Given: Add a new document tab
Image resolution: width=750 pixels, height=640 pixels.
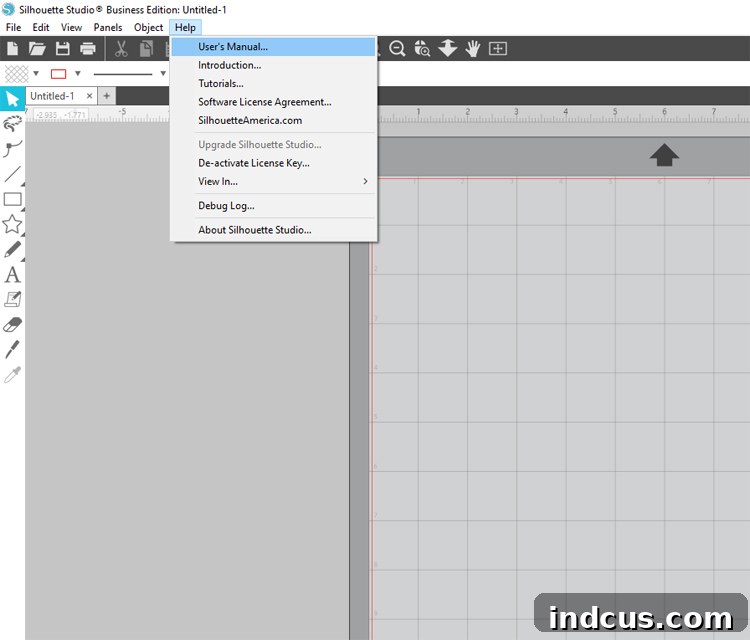Looking at the screenshot, I should pyautogui.click(x=107, y=96).
